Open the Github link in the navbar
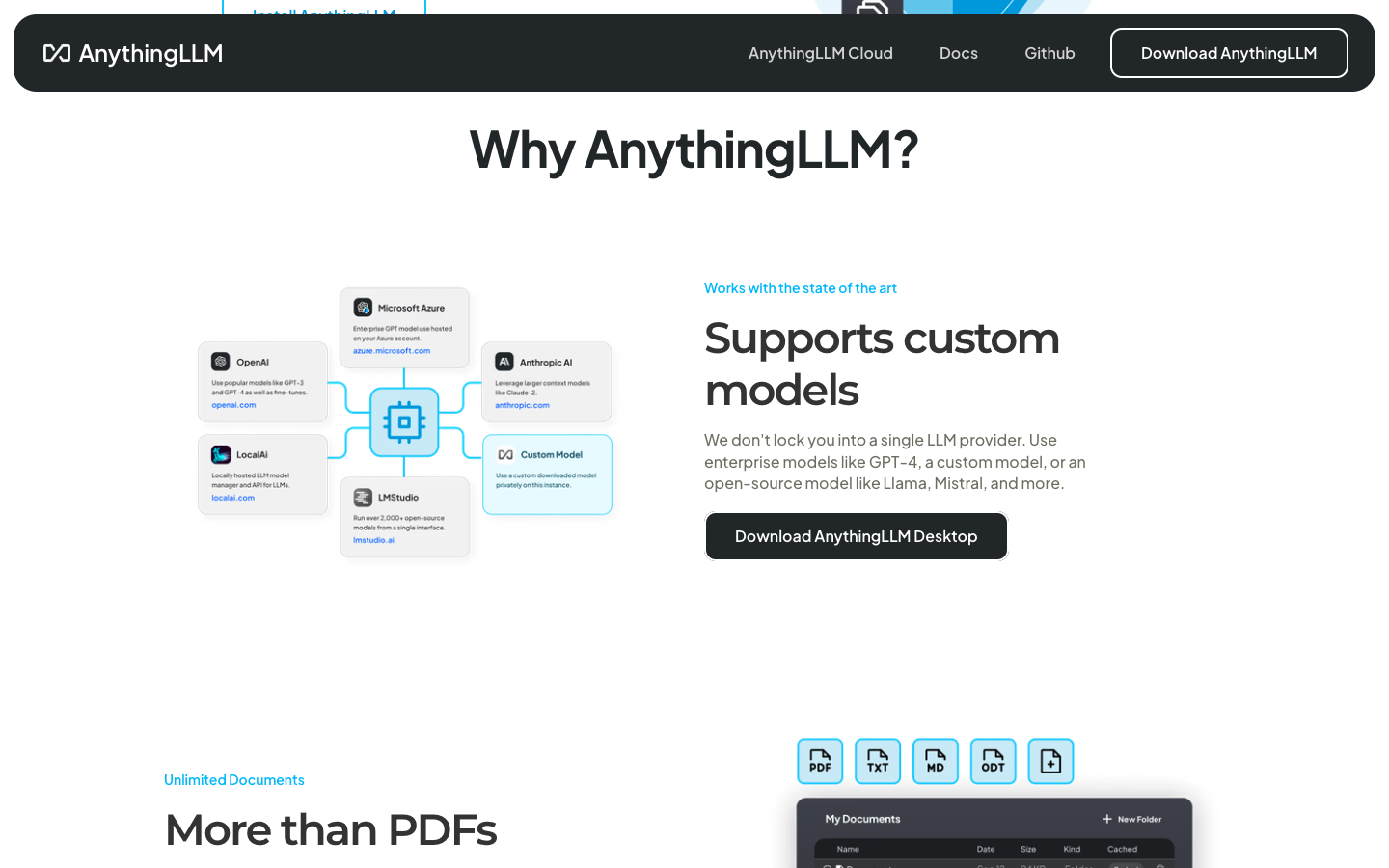The width and height of the screenshot is (1389, 868). [1049, 53]
